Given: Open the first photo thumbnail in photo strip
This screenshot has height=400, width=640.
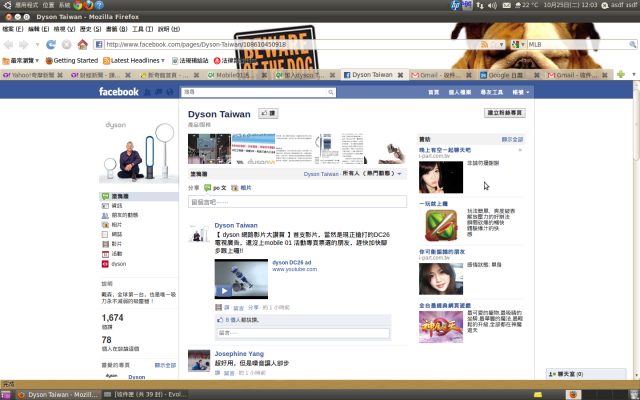Looking at the screenshot, I should [x=209, y=149].
